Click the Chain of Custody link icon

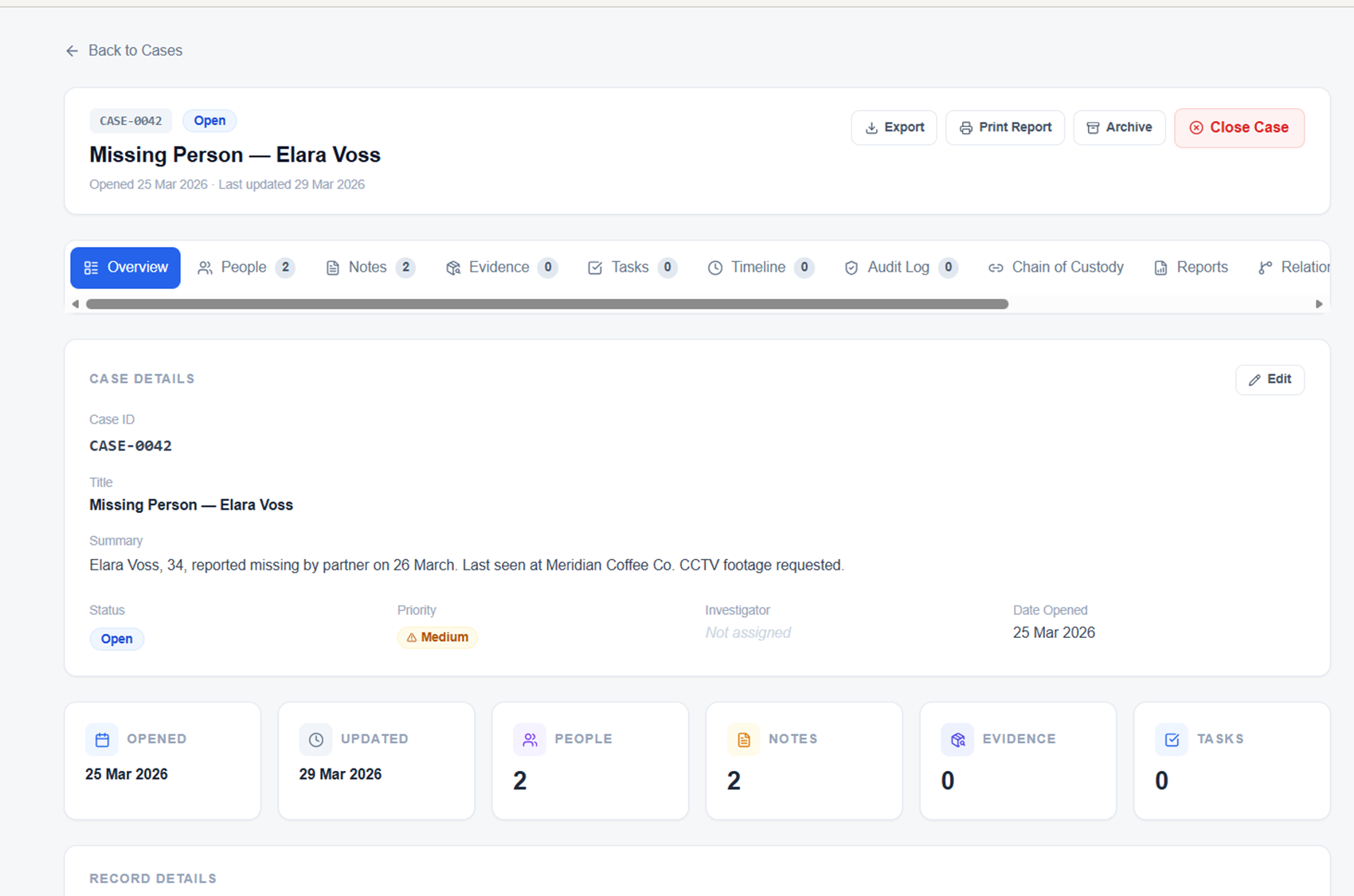pos(995,268)
